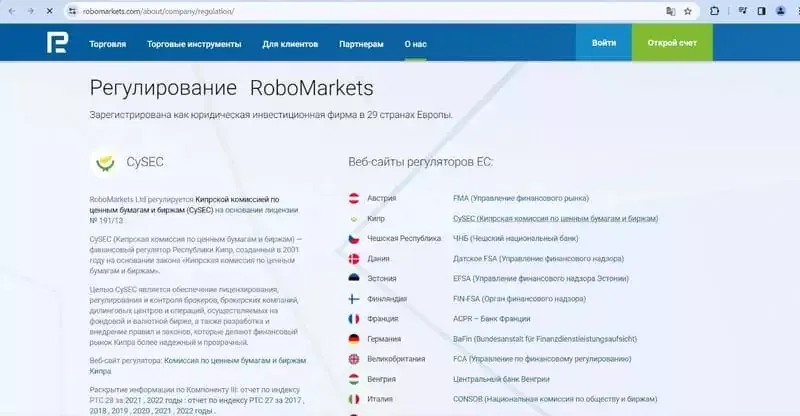Viewport: 800px width, 416px height.
Task: Click the Cyprus flag icon
Action: pos(354,218)
